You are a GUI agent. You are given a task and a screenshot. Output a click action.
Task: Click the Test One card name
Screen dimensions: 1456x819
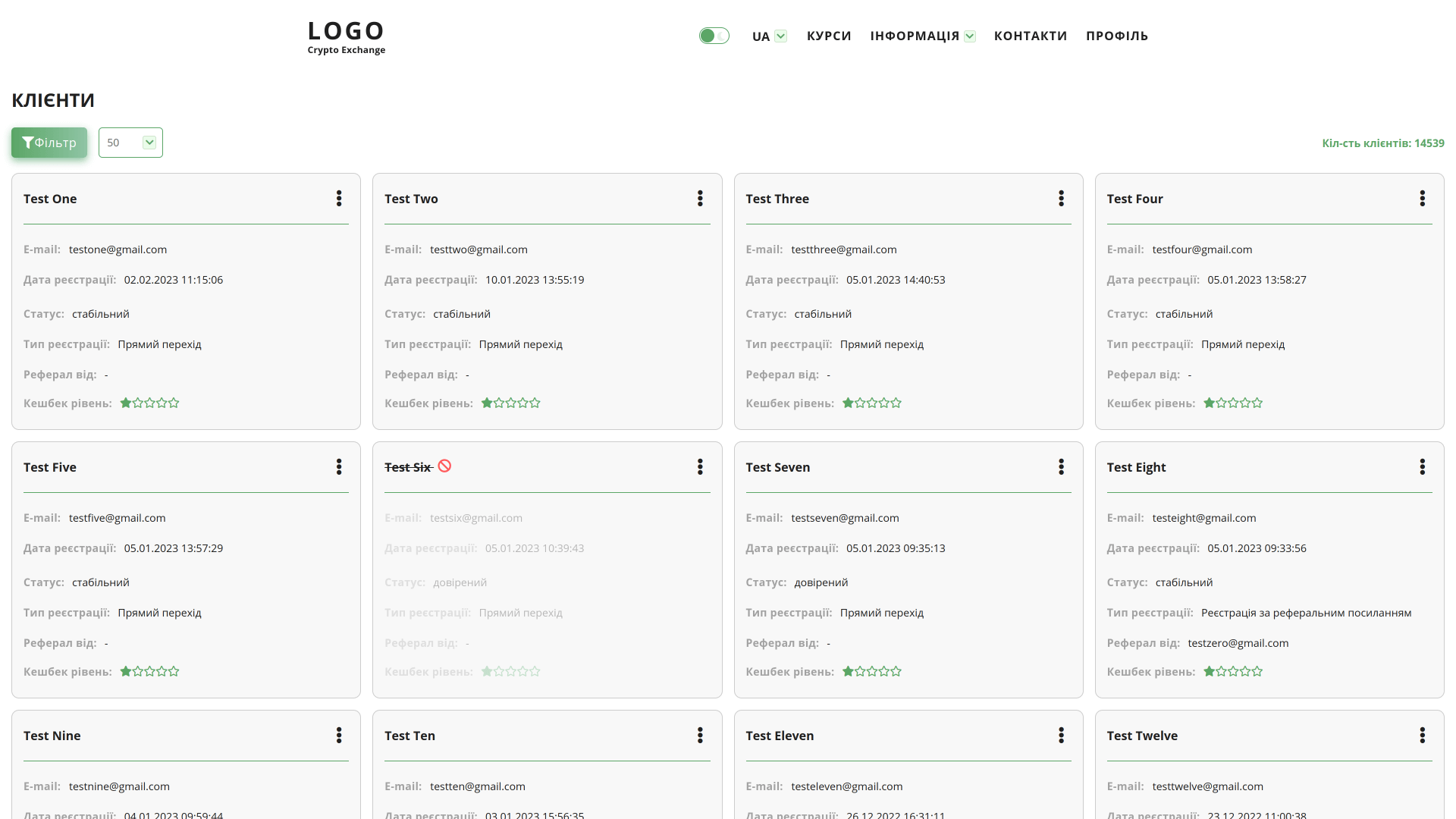tap(50, 199)
